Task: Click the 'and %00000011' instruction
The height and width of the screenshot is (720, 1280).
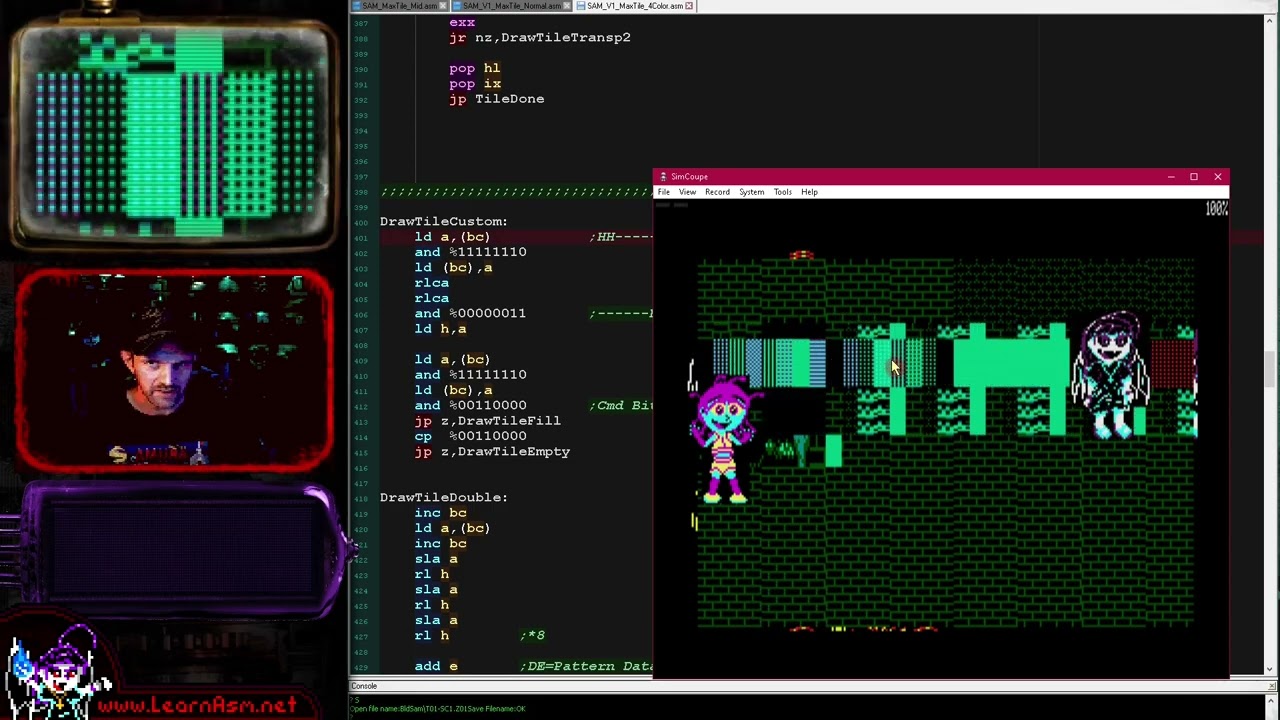Action: coord(470,313)
